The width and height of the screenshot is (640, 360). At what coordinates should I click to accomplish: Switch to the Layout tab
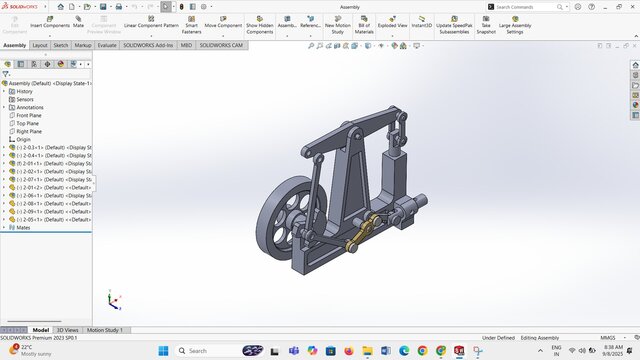[x=40, y=45]
